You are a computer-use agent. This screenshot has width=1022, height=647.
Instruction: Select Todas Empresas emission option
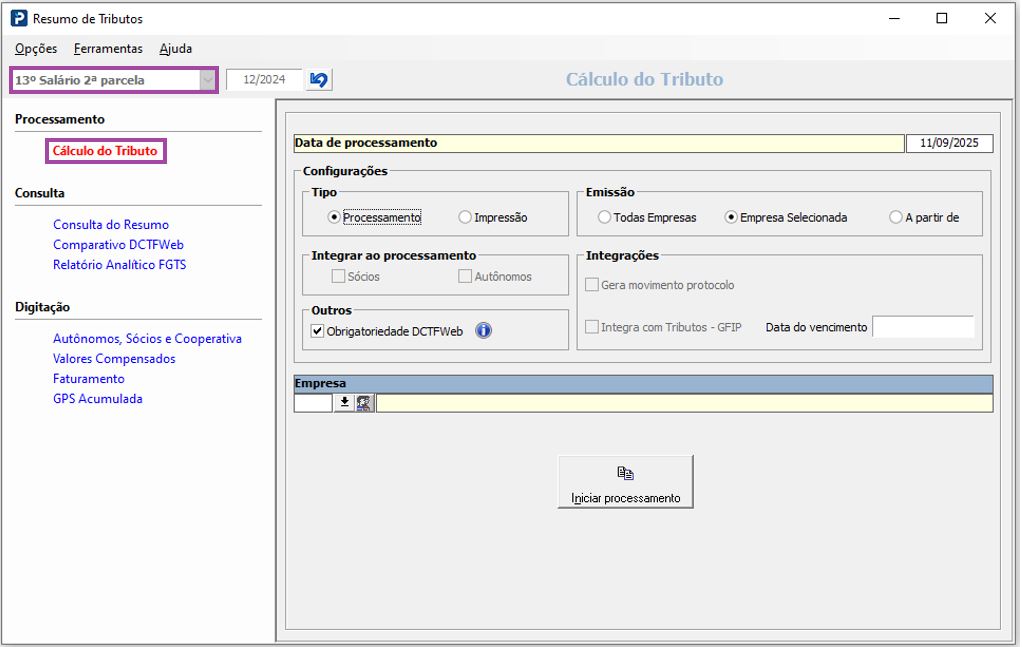click(x=604, y=217)
